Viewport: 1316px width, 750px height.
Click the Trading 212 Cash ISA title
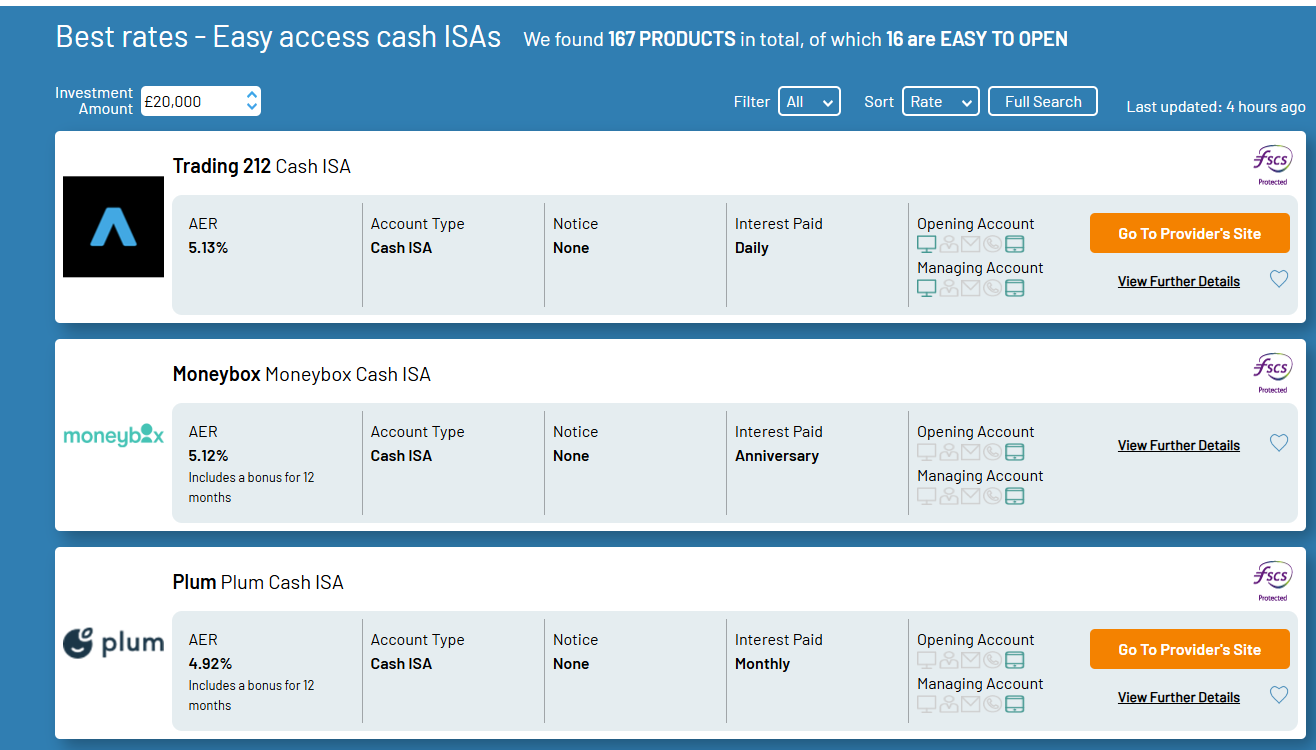click(x=262, y=166)
